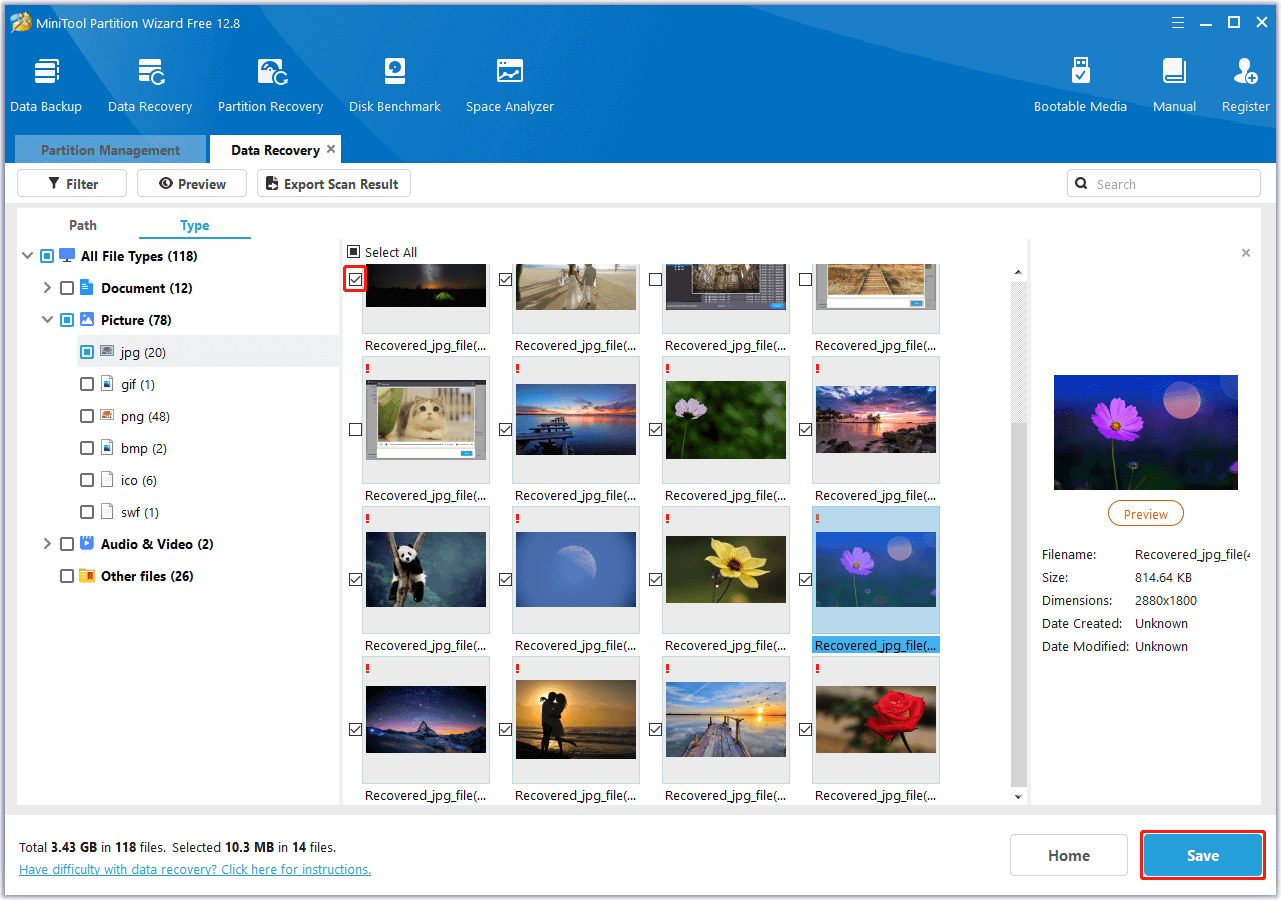Click Export Scan Result button

(334, 184)
